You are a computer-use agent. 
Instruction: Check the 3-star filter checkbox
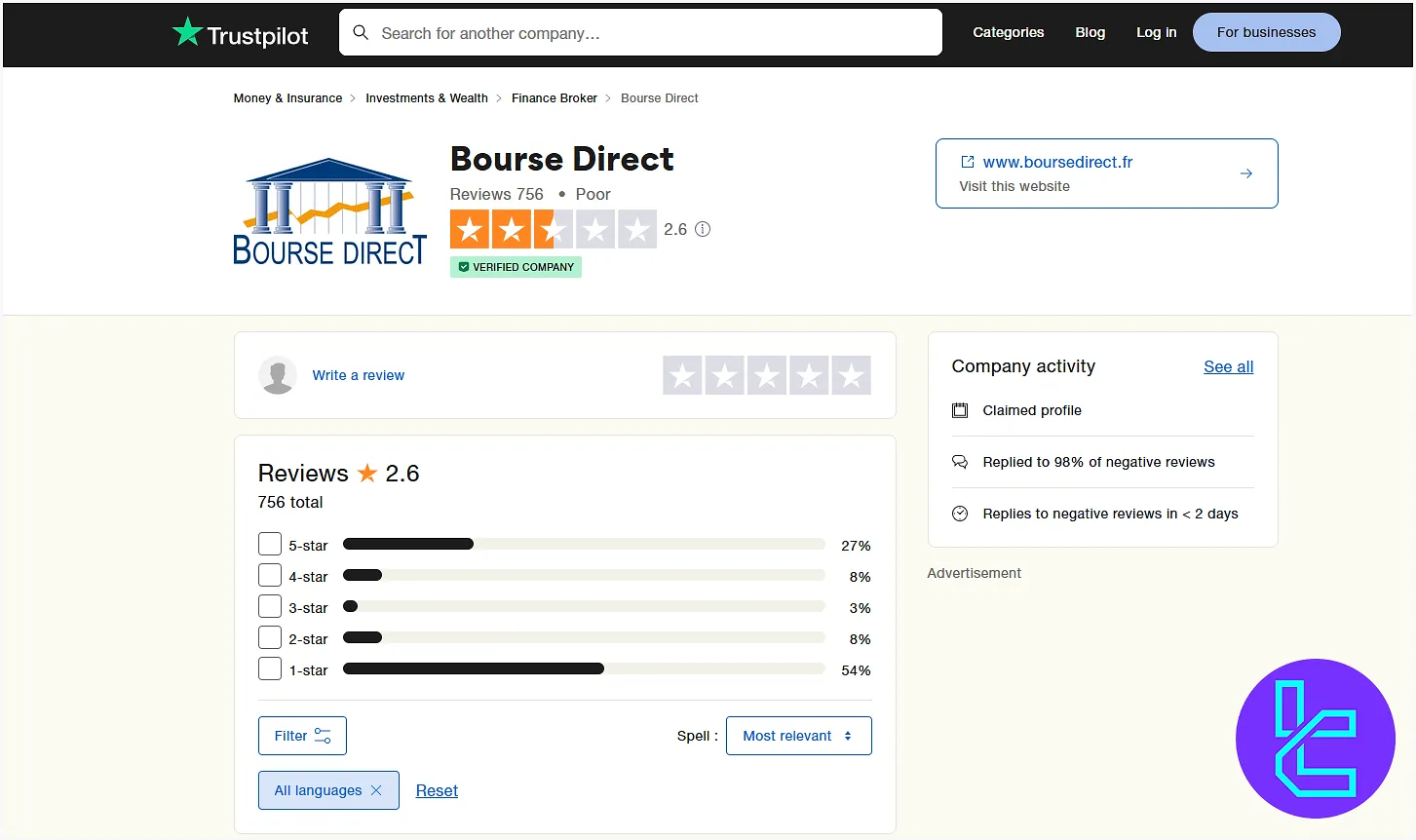[x=270, y=606]
